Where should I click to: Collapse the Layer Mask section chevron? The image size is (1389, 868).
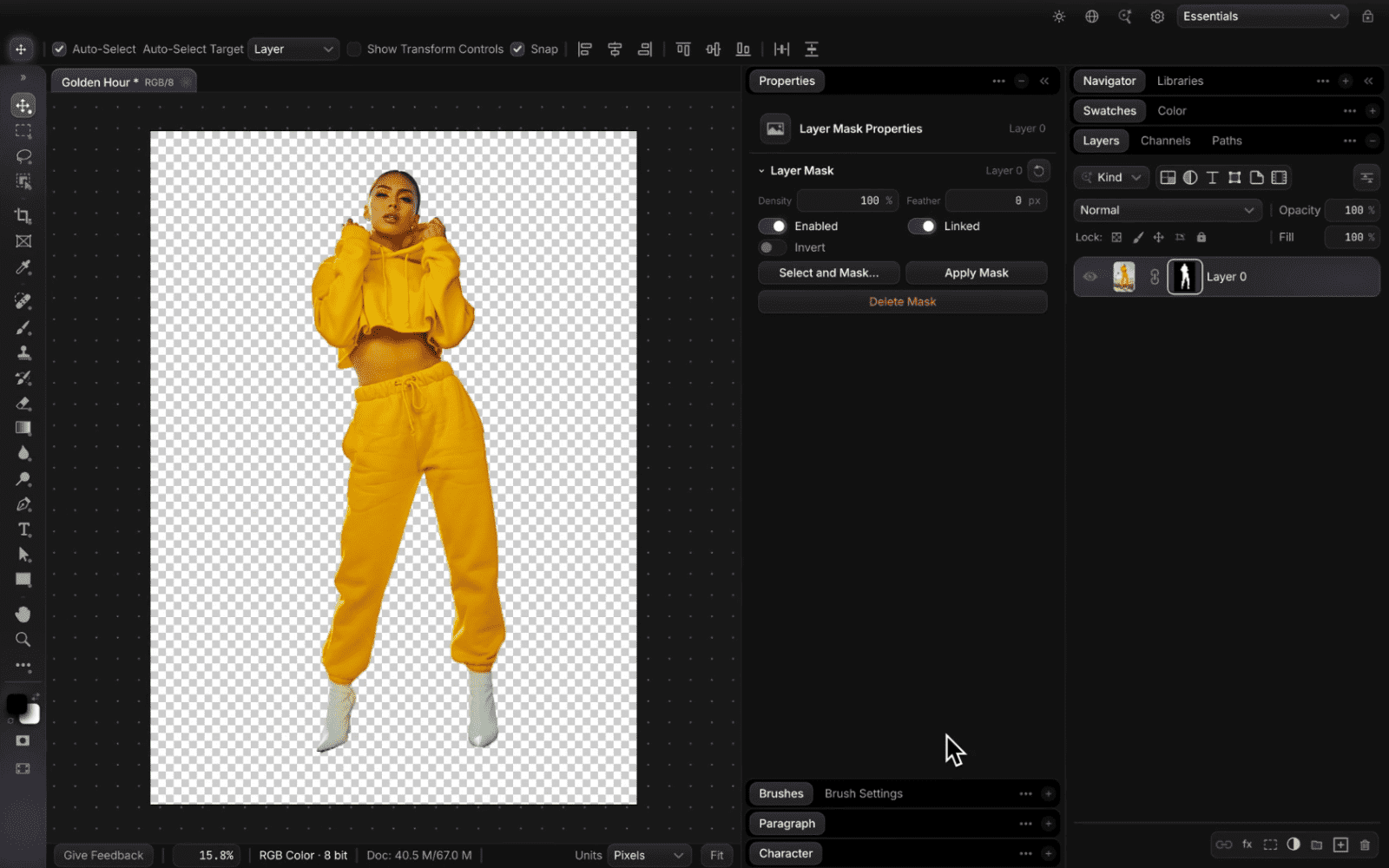(761, 171)
